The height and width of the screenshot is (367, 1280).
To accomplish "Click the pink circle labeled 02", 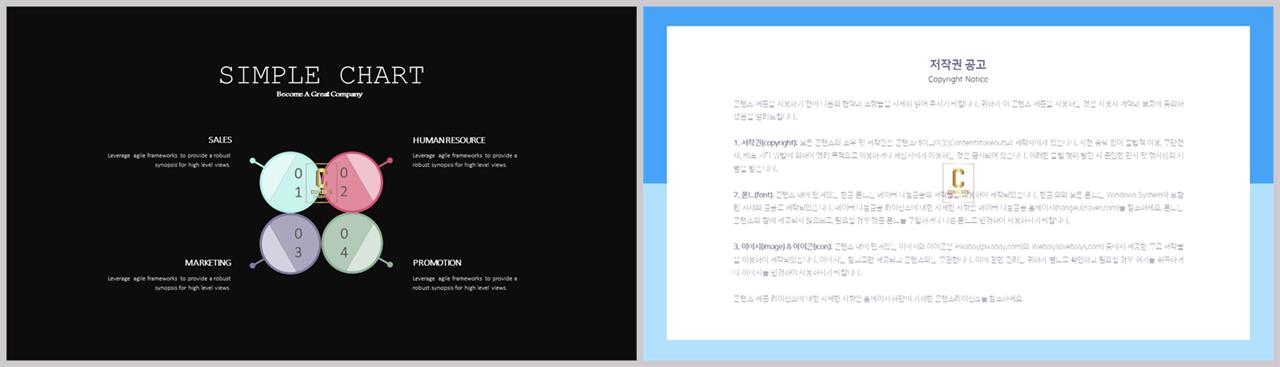I will [351, 182].
